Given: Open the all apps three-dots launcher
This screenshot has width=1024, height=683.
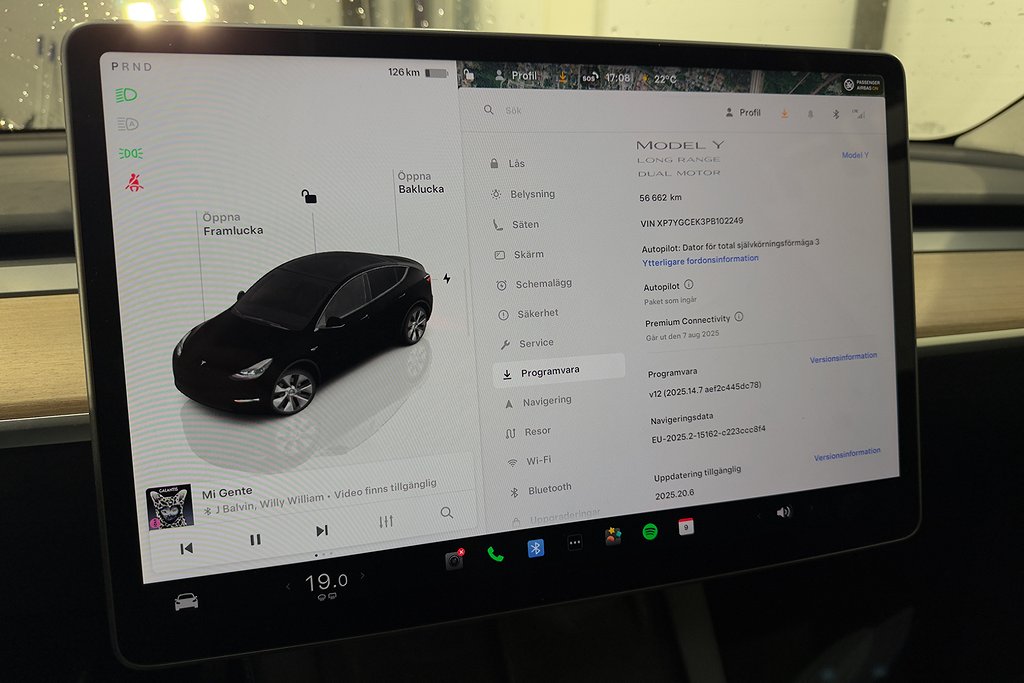Looking at the screenshot, I should pos(575,543).
